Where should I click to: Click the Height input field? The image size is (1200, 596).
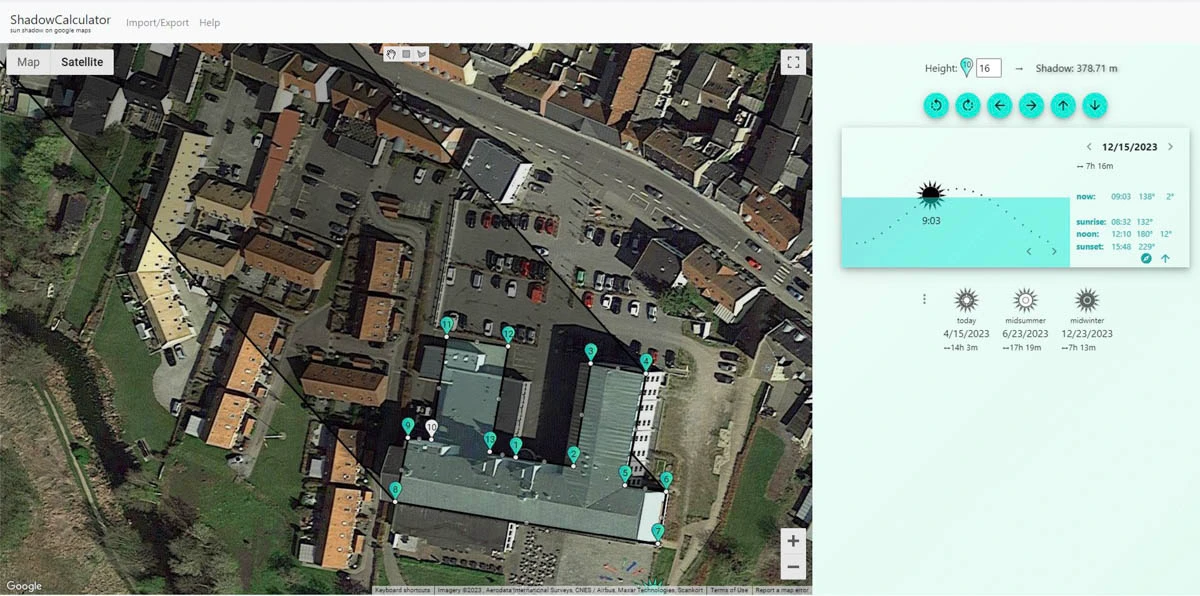988,68
